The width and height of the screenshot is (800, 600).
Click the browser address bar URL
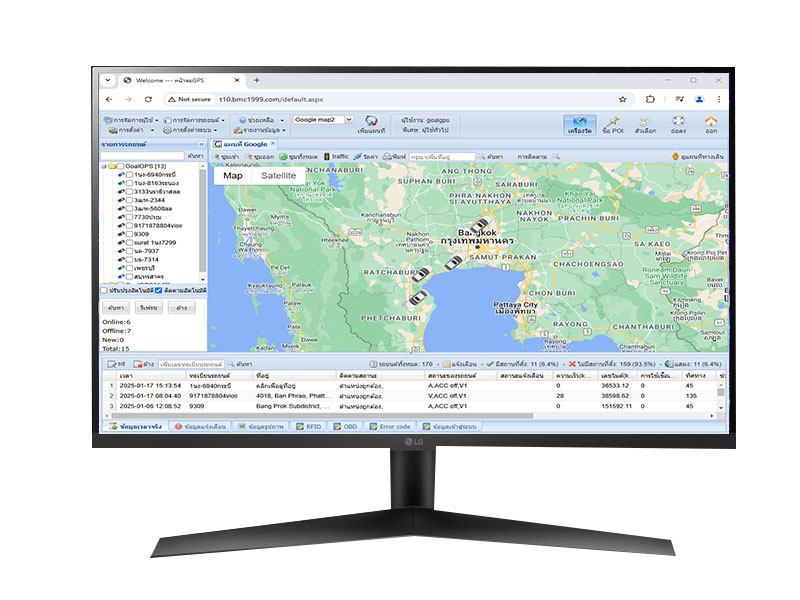(271, 99)
